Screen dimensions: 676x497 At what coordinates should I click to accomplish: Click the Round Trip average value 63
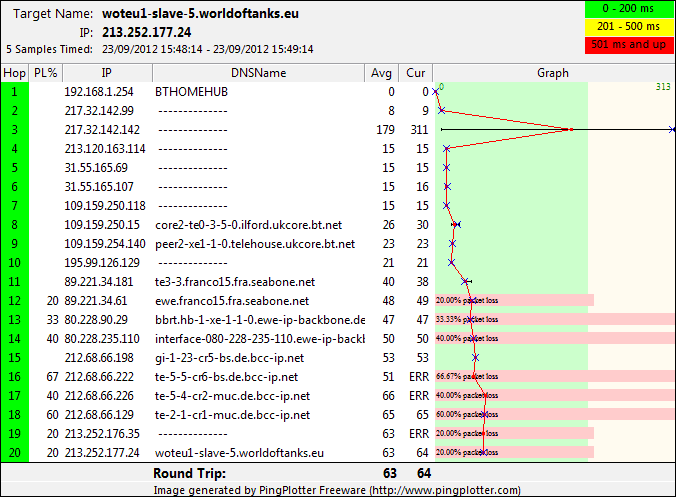pos(390,473)
